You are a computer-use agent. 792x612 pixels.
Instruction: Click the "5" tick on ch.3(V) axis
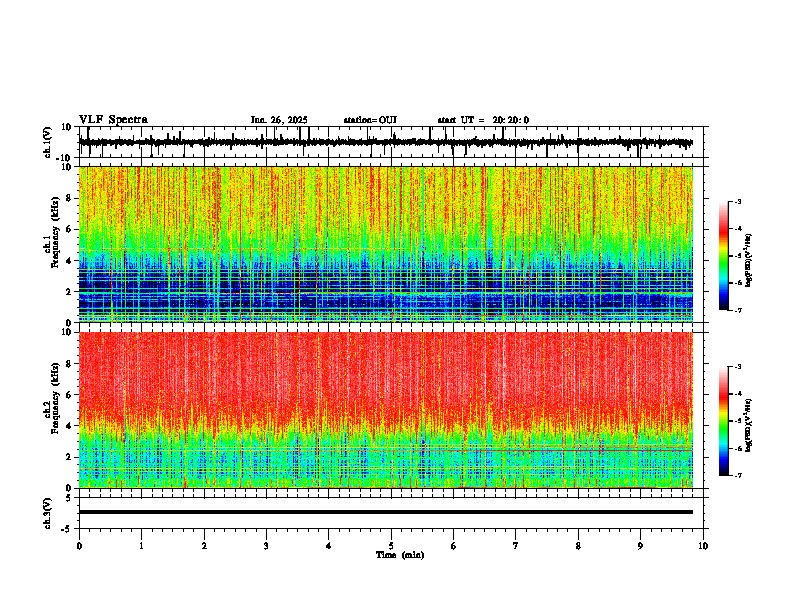click(x=70, y=497)
